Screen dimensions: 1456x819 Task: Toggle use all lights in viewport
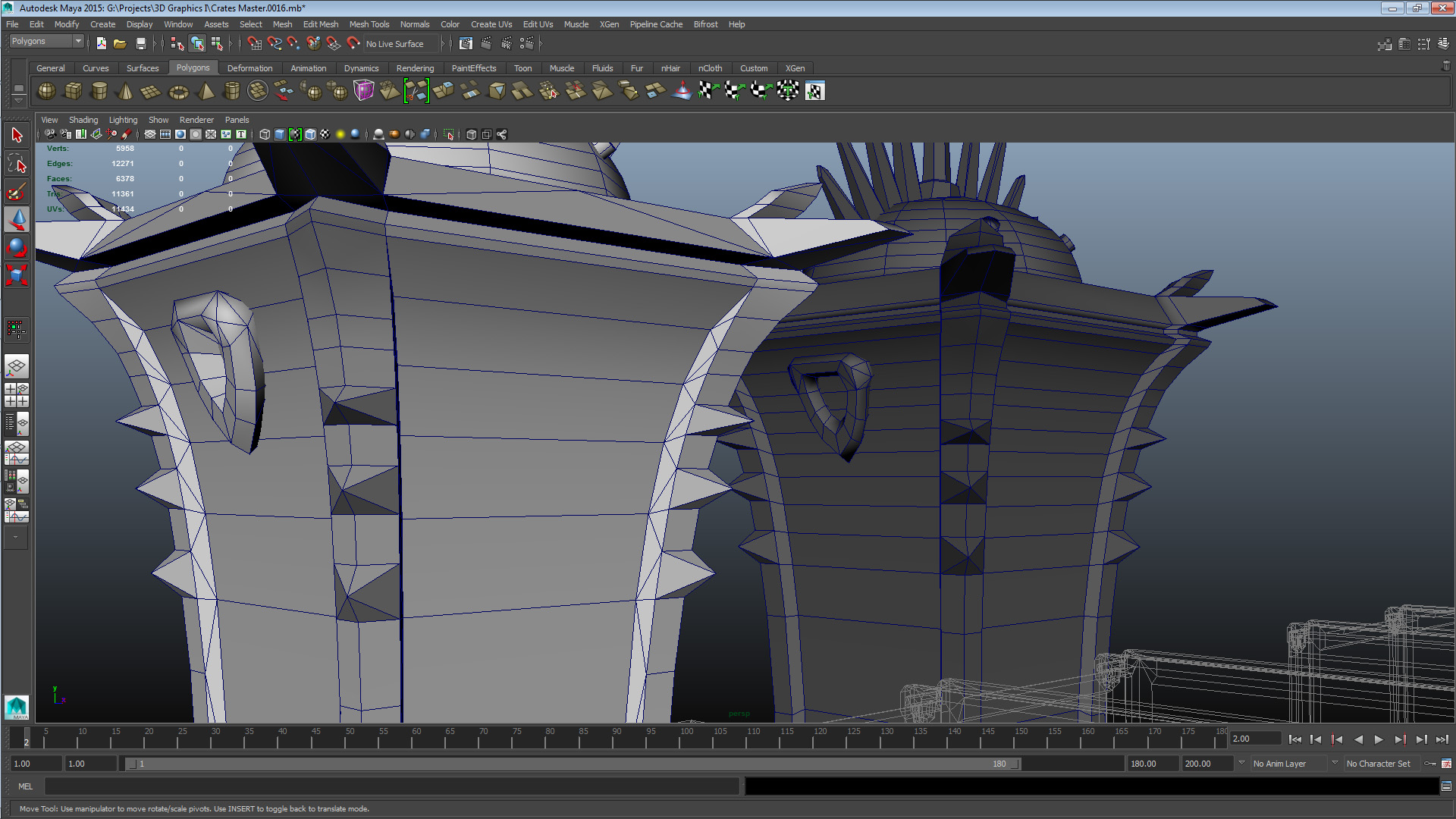[340, 134]
